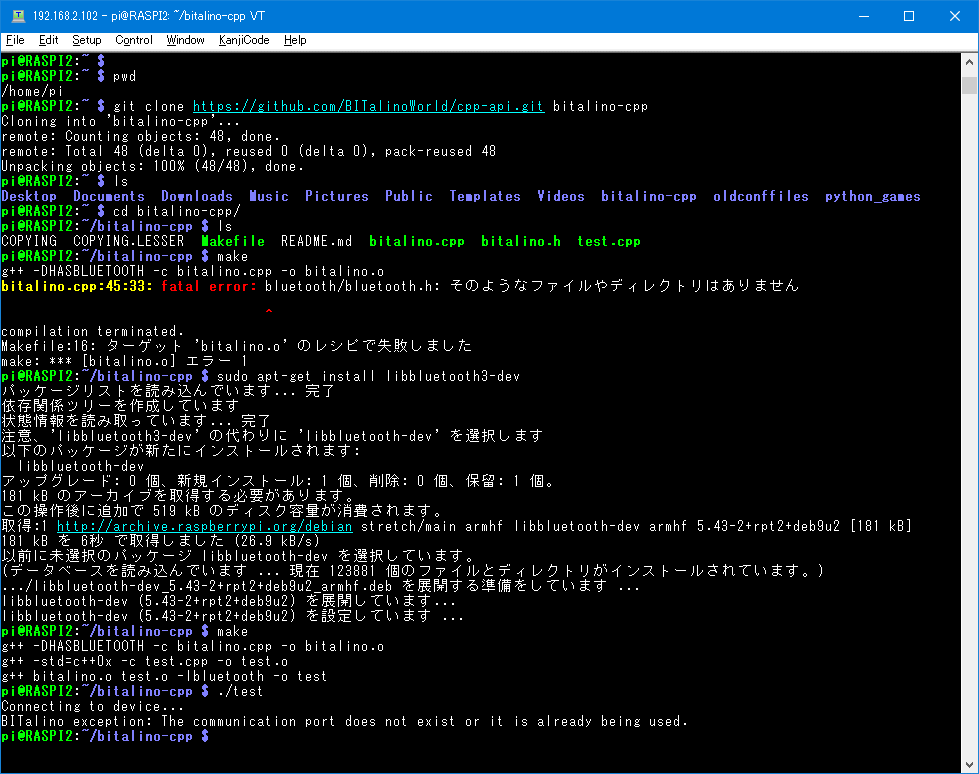
Task: Click 'Videos' directory name
Action: point(561,196)
